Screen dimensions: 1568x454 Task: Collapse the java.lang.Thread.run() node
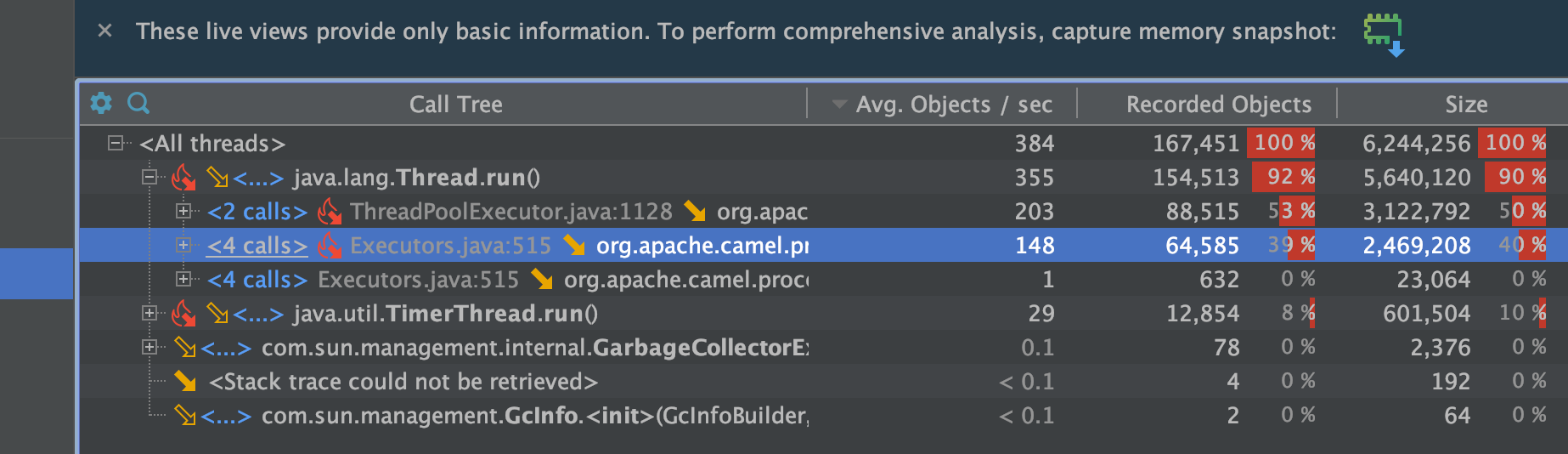click(x=149, y=177)
